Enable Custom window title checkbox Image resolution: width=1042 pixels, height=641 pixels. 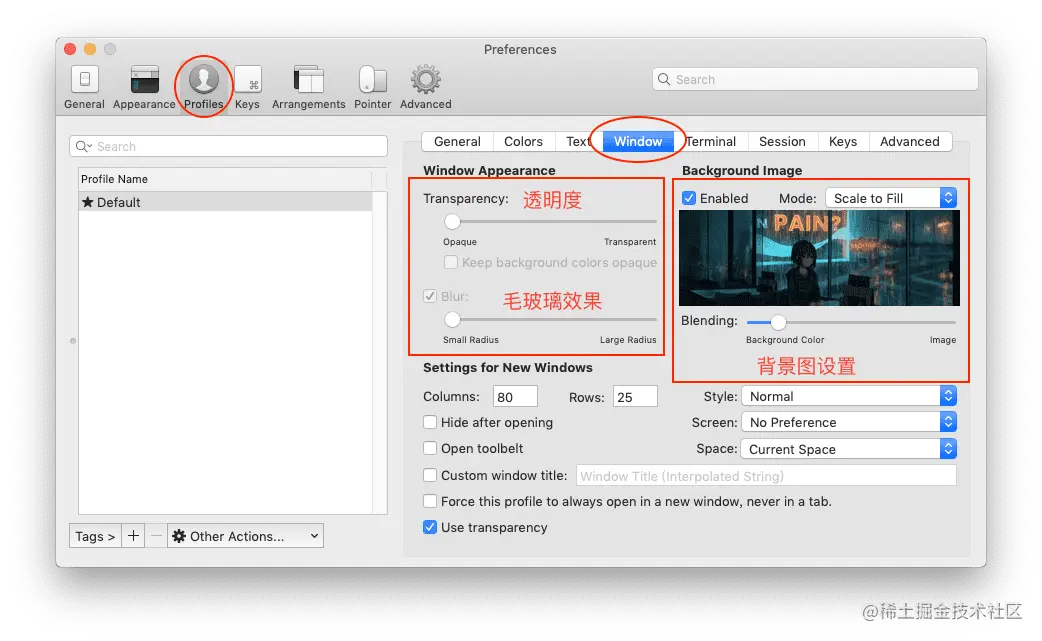(x=430, y=475)
